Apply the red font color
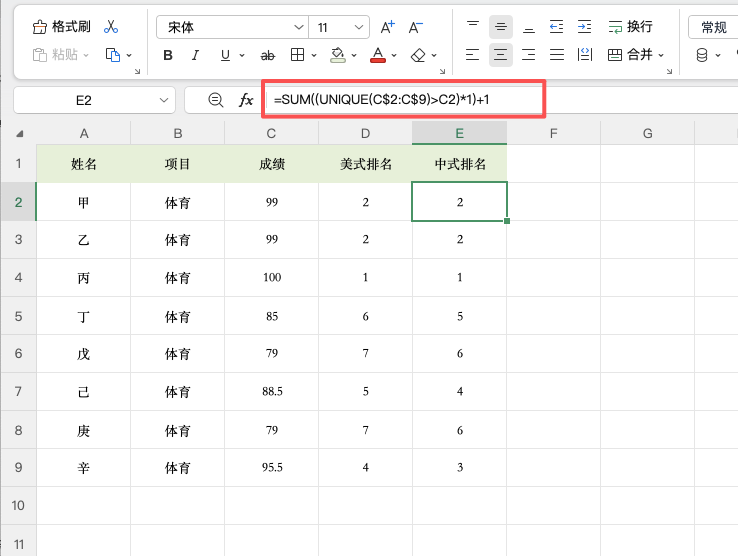The image size is (738, 556). [x=377, y=55]
